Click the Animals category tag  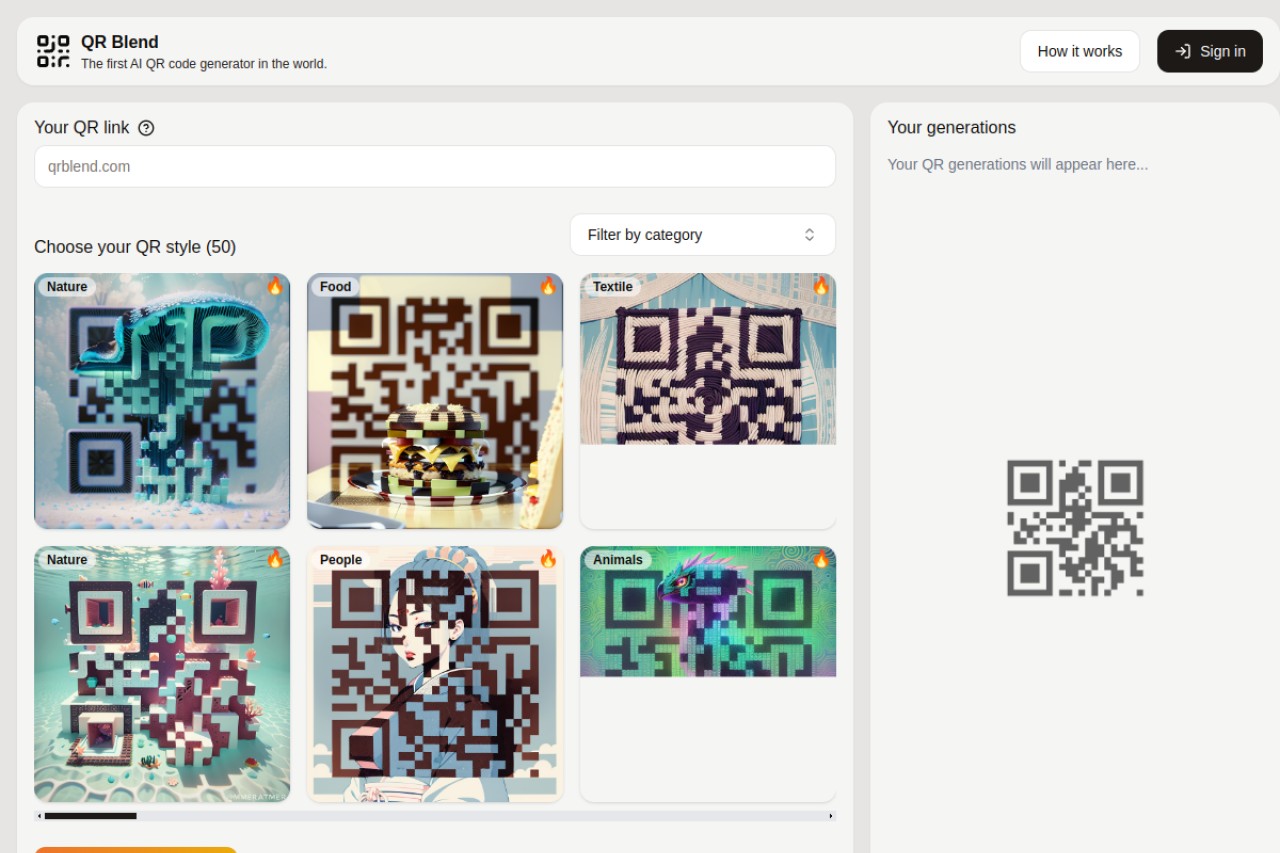[617, 560]
